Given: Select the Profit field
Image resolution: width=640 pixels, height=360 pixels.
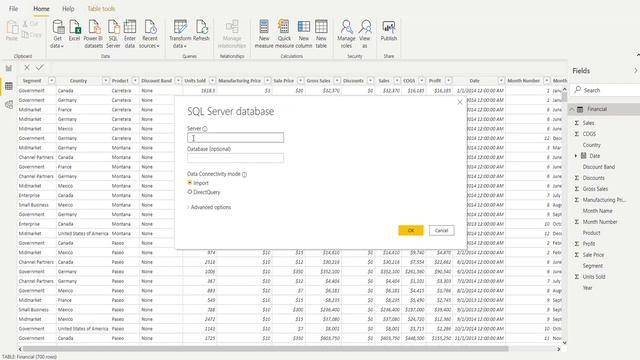Looking at the screenshot, I should click(589, 244).
